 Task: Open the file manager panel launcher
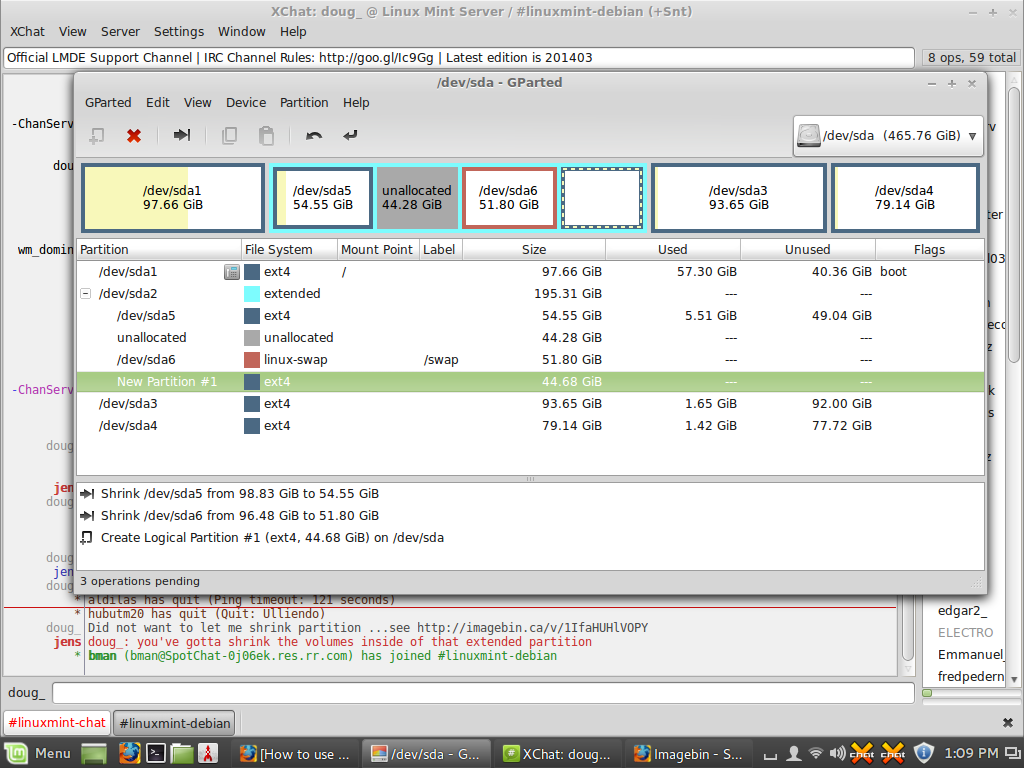pos(182,754)
